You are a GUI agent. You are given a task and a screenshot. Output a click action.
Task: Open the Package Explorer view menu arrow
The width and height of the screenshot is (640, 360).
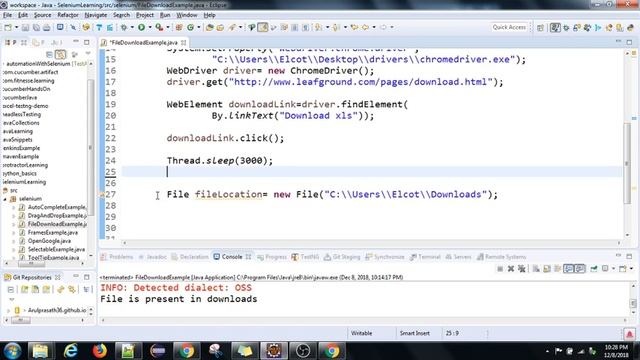point(88,54)
